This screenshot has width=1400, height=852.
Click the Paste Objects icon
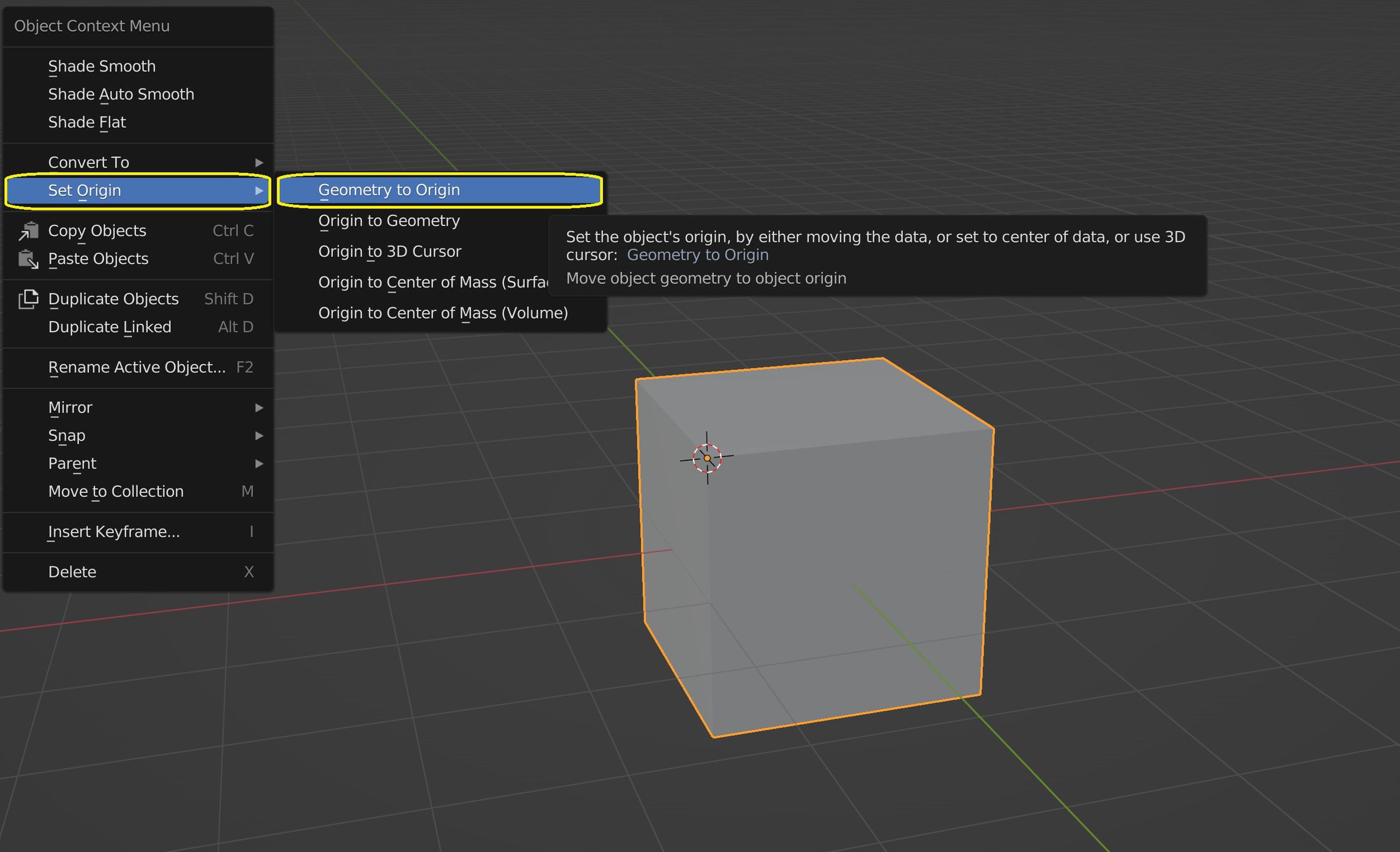(28, 259)
